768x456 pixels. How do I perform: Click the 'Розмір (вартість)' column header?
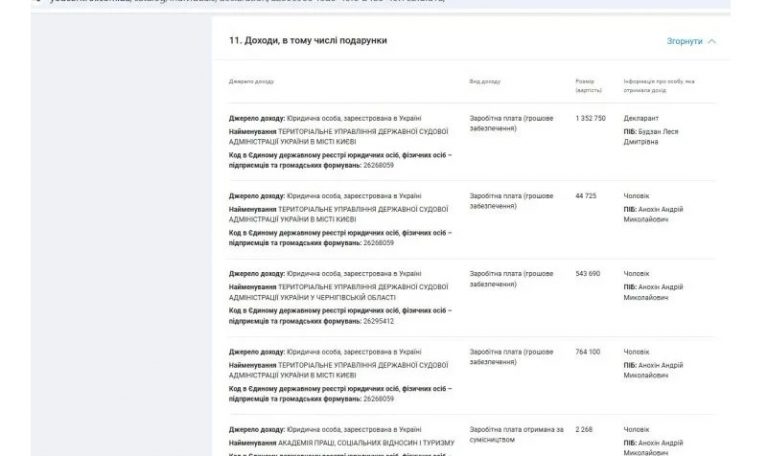coord(588,86)
